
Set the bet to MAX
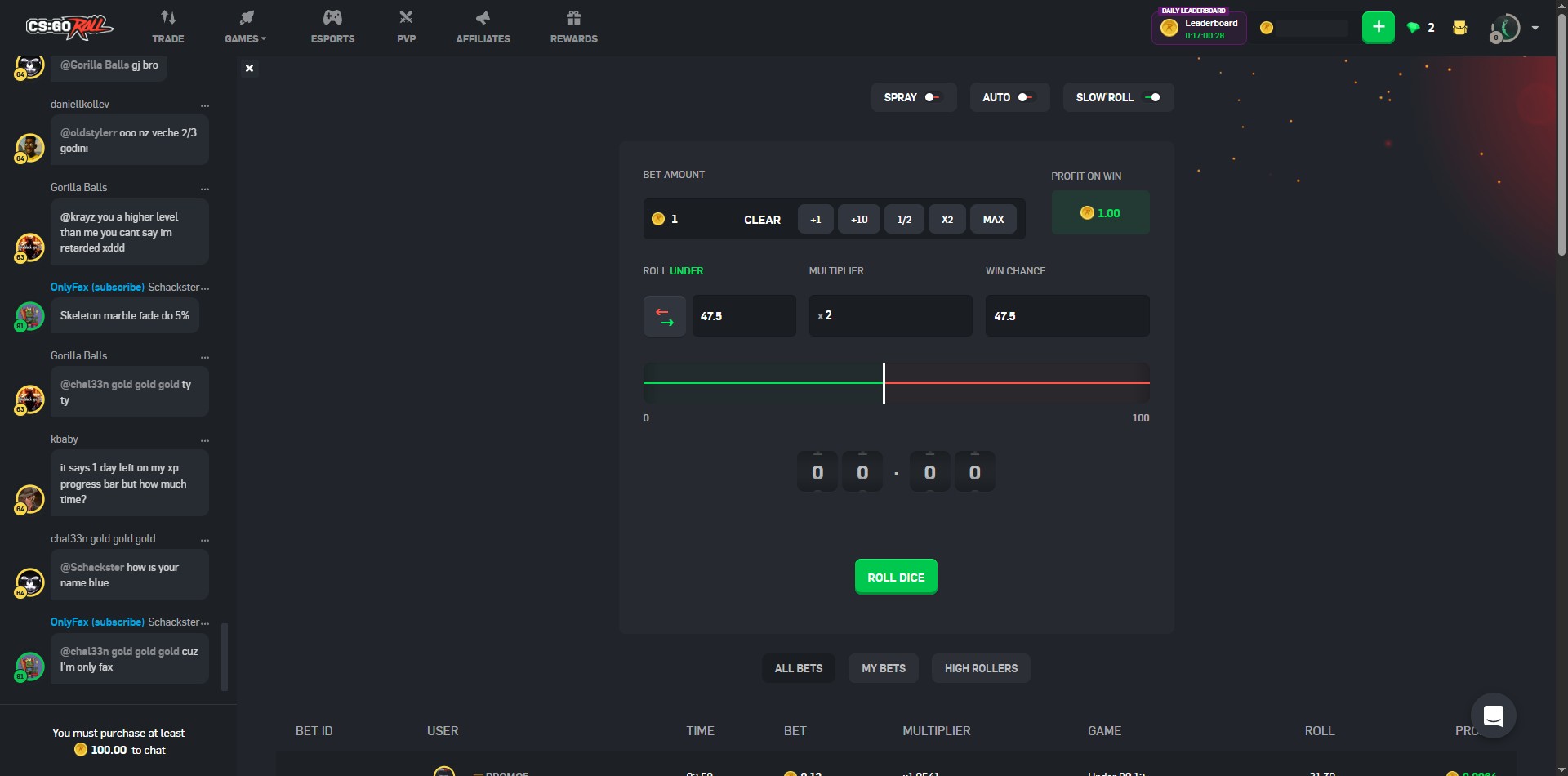[x=993, y=219]
